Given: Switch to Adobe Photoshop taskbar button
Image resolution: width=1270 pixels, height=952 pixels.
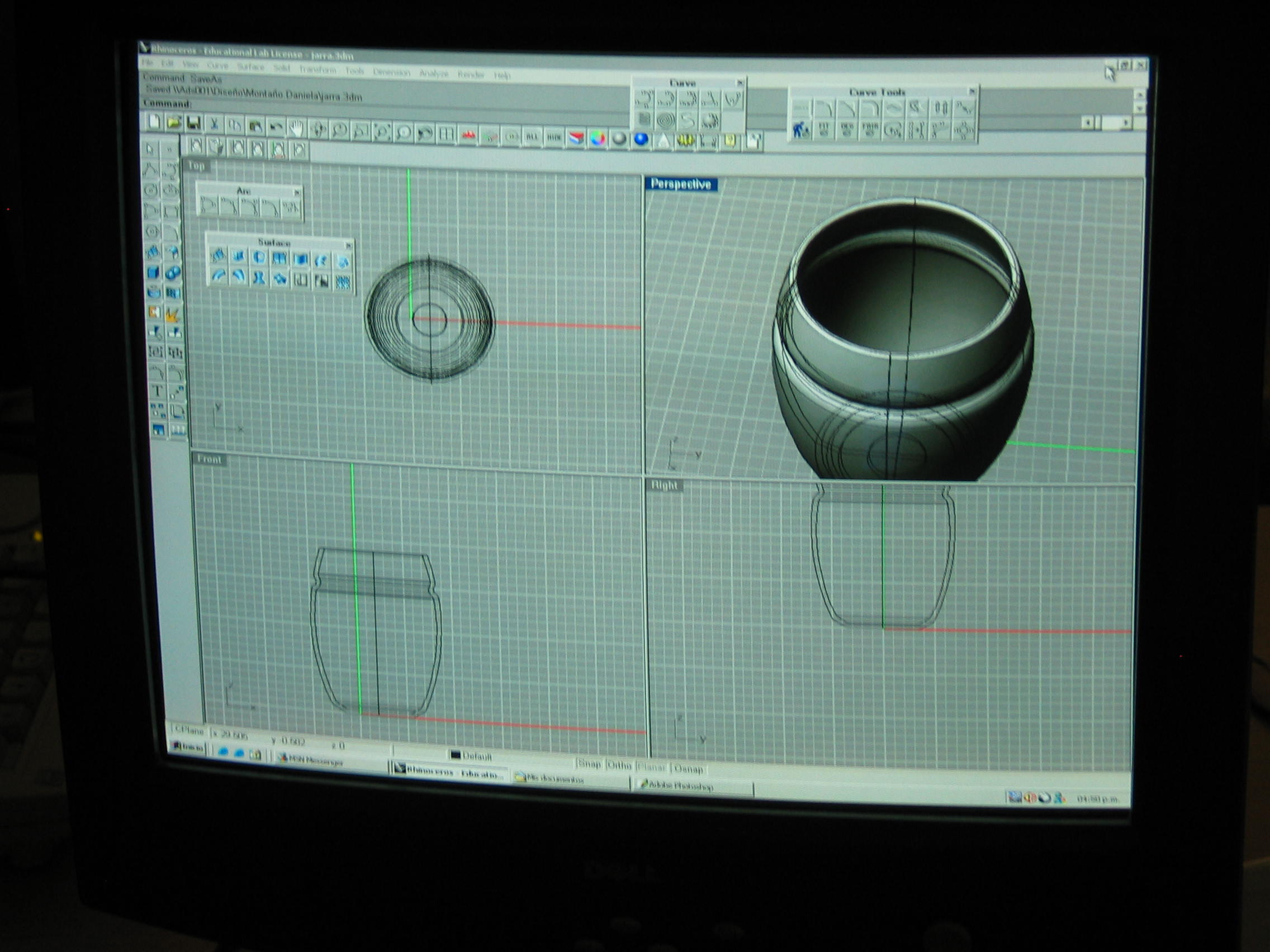Looking at the screenshot, I should click(x=677, y=785).
